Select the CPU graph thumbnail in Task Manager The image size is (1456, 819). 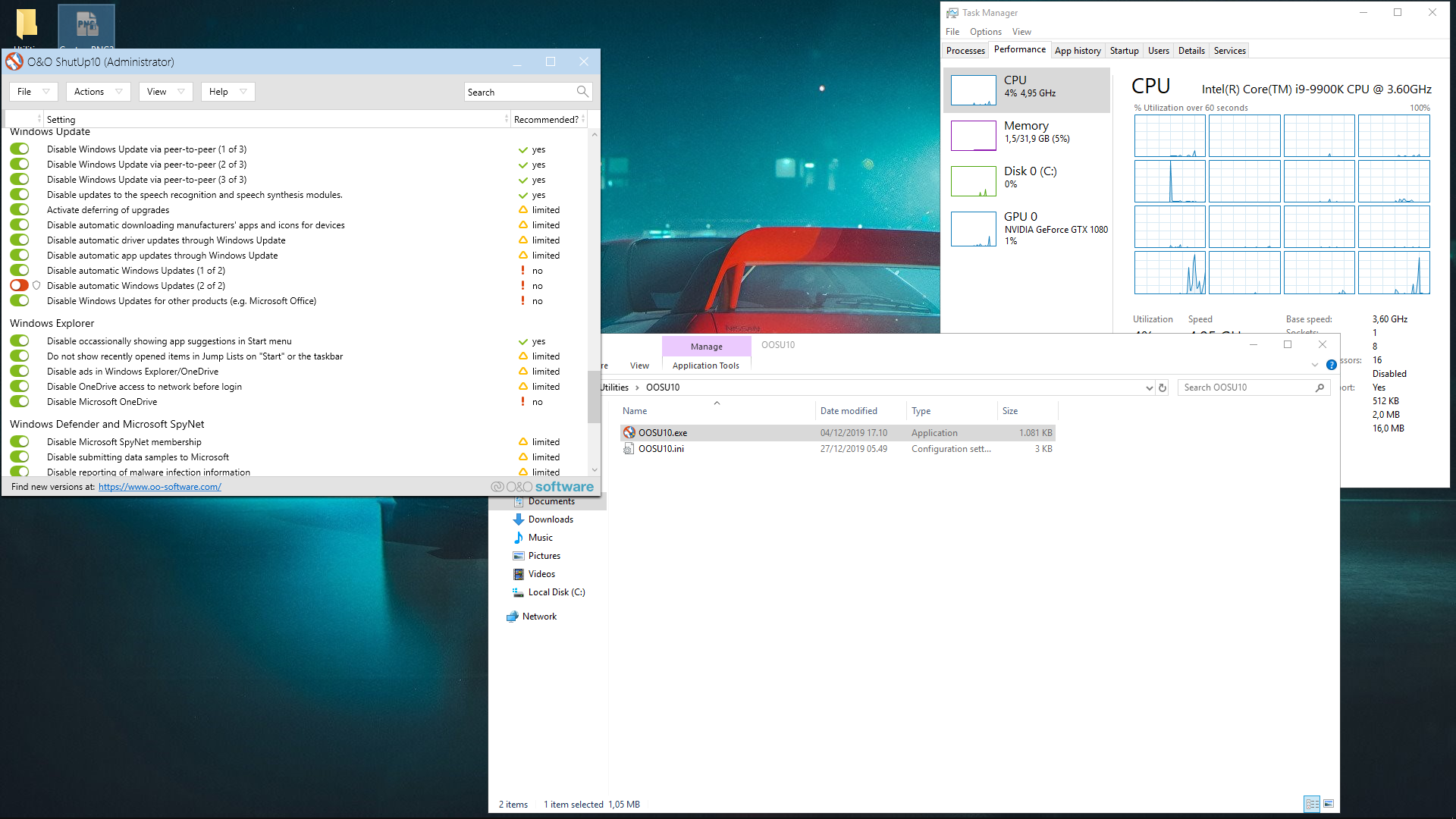tap(974, 90)
